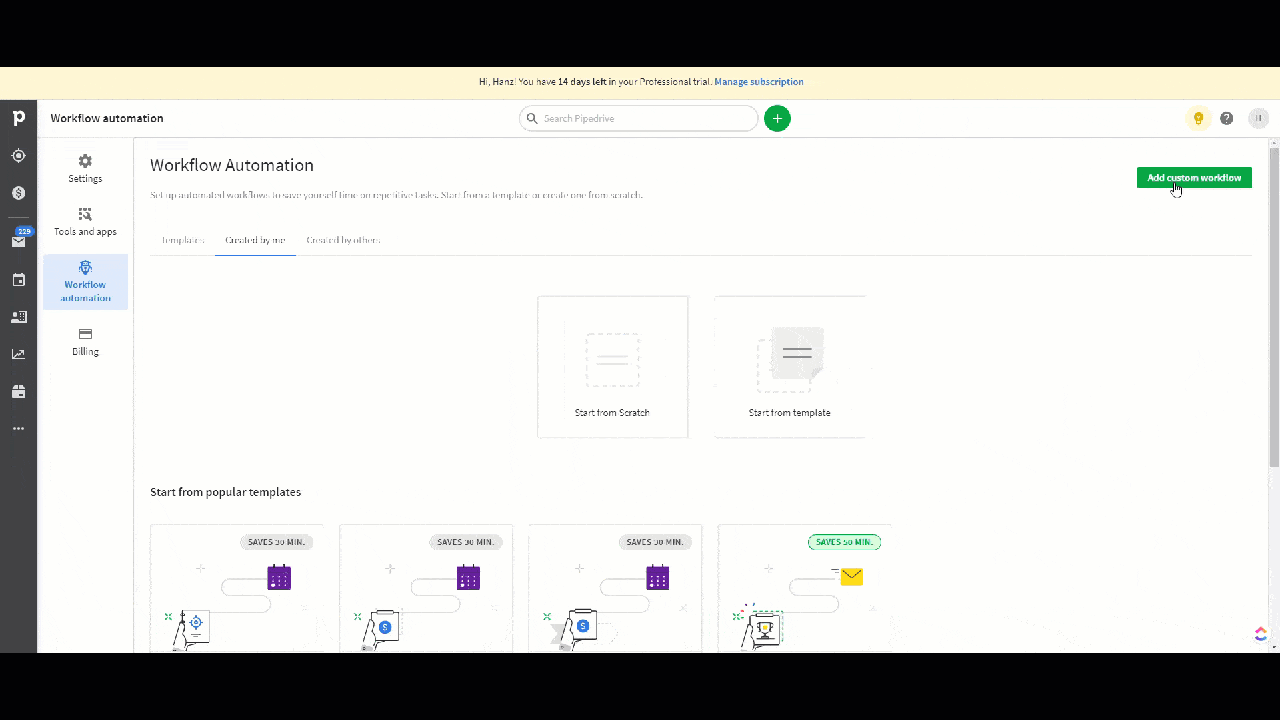
Task: Click Add custom workflow button
Action: tap(1194, 178)
